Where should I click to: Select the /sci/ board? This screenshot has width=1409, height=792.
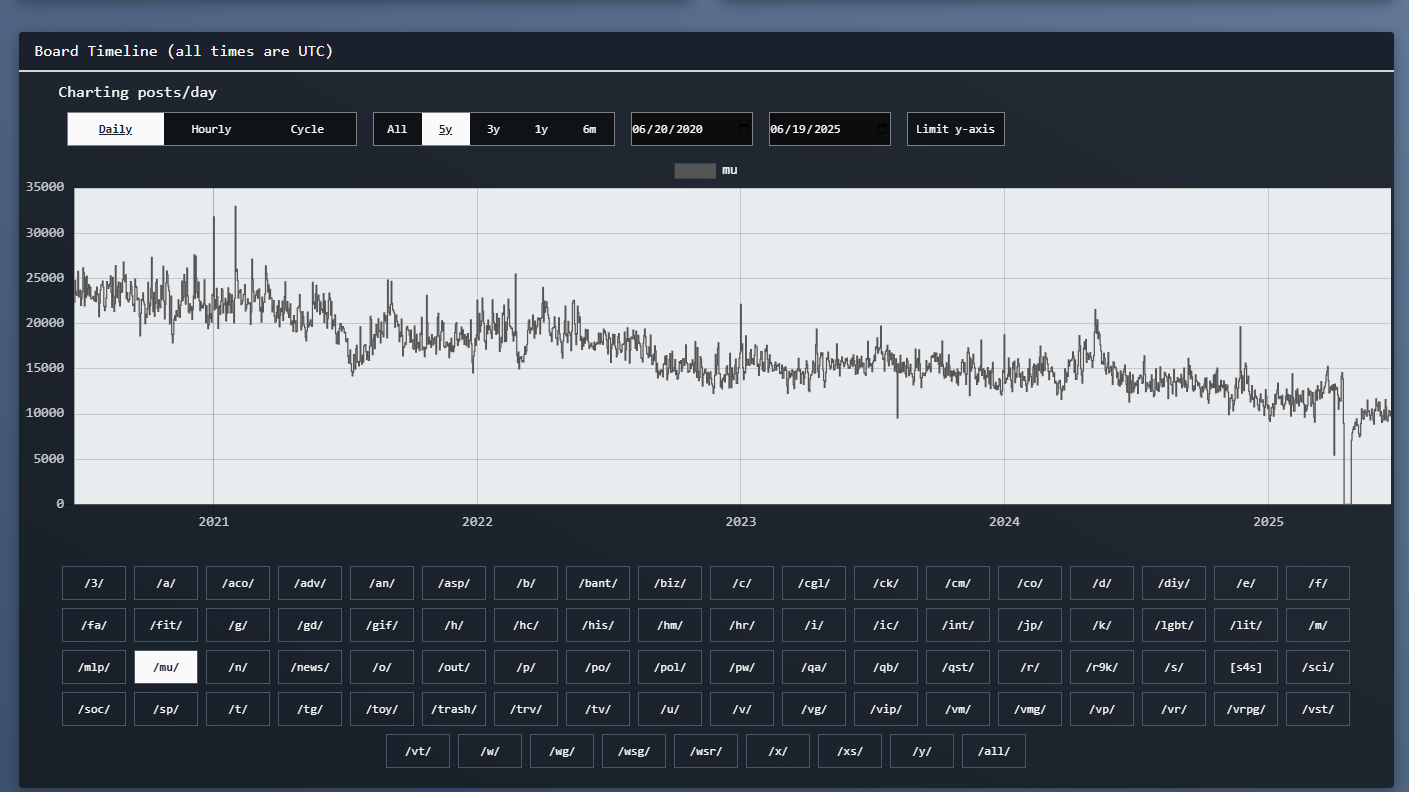pos(1318,667)
